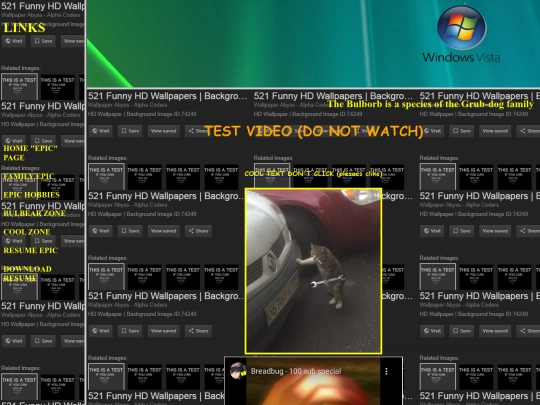This screenshot has height=405, width=540.
Task: Open the video's three-dot more options menu
Action: [386, 371]
